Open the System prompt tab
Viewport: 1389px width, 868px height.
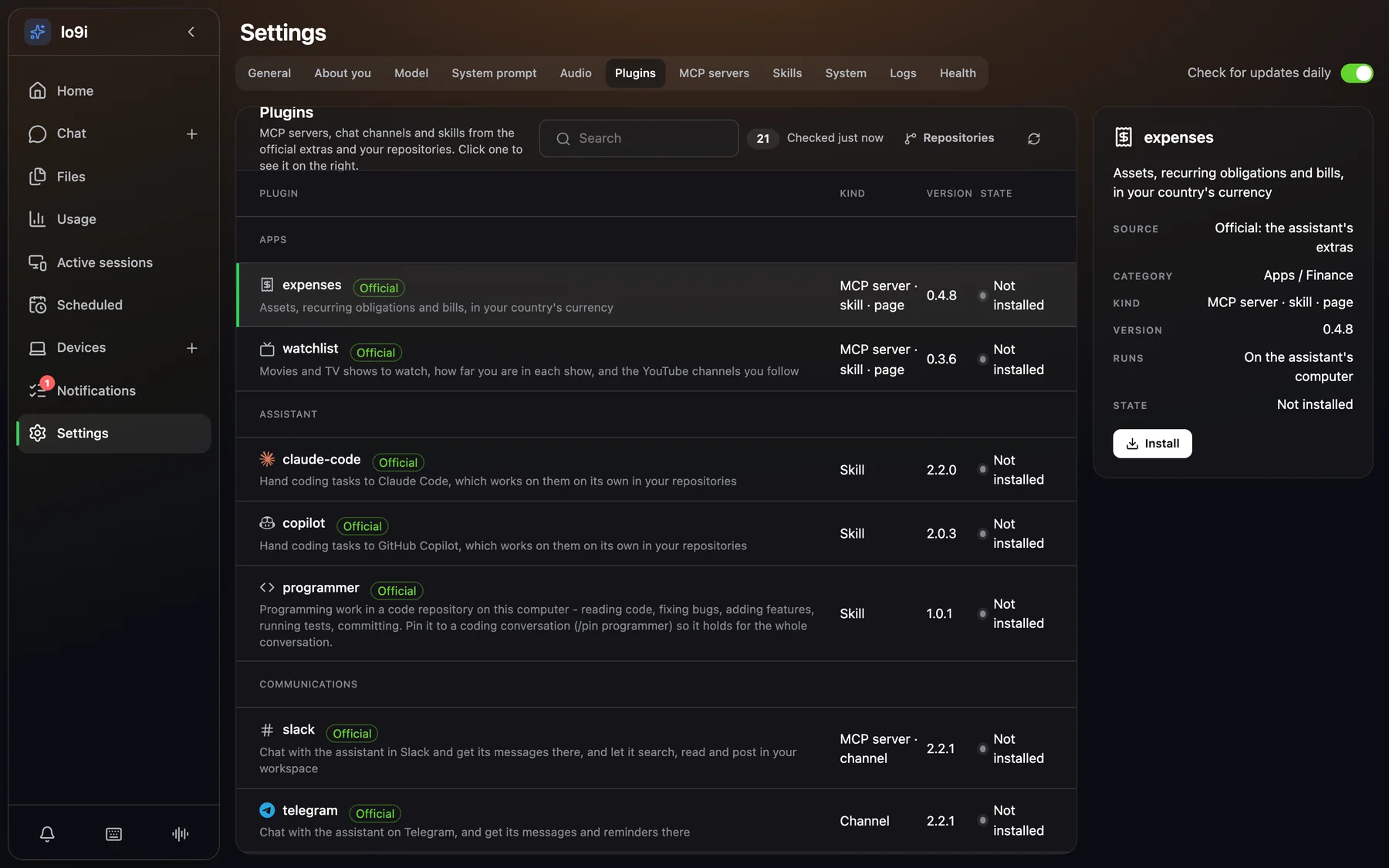[x=494, y=73]
